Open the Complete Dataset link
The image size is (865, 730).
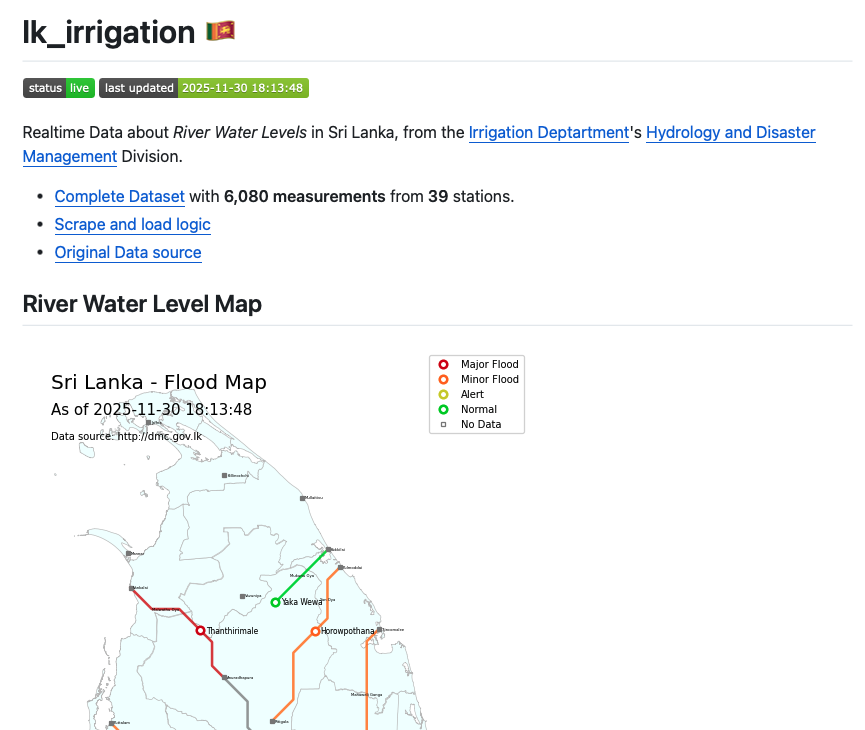pos(120,196)
